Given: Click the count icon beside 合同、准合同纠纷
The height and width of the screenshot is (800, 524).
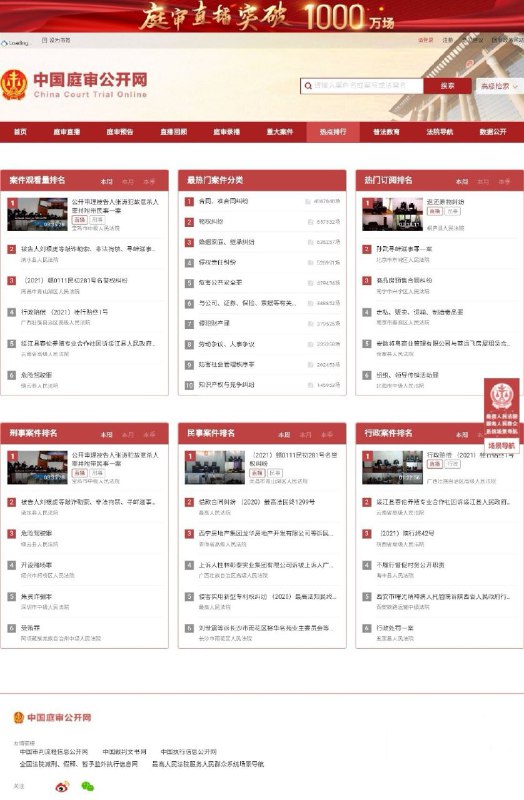Looking at the screenshot, I should (x=308, y=202).
